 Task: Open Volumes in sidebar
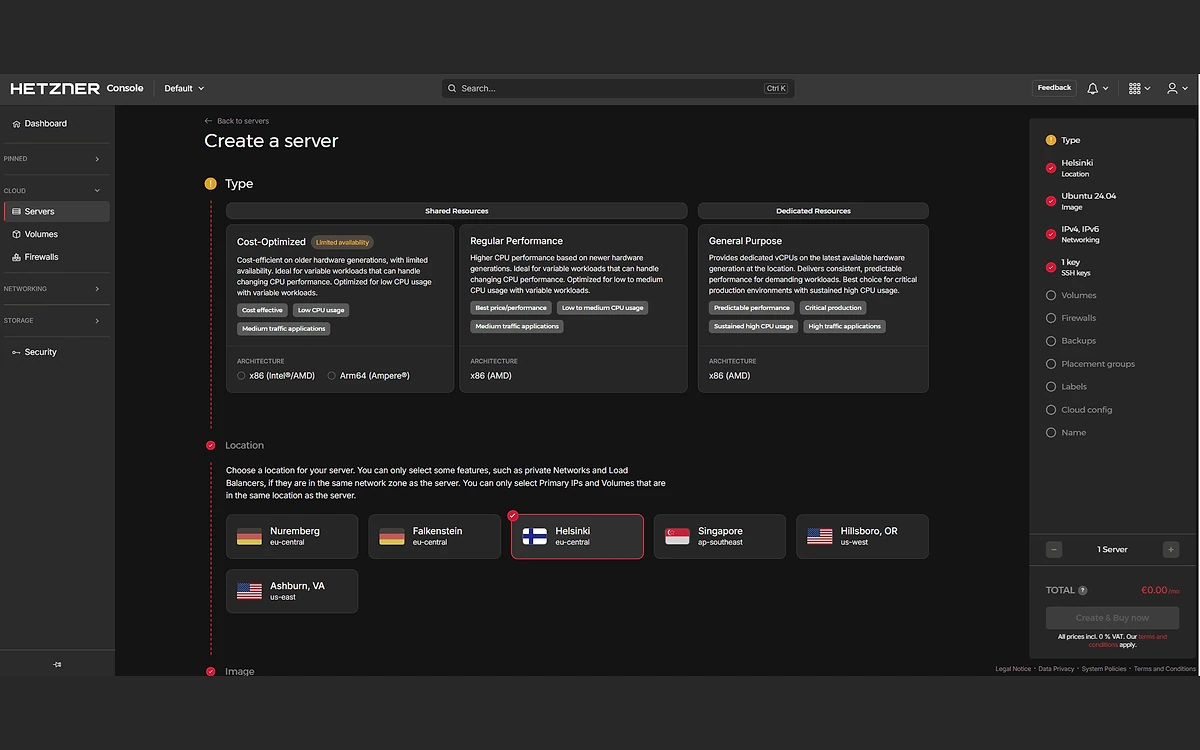click(57, 234)
